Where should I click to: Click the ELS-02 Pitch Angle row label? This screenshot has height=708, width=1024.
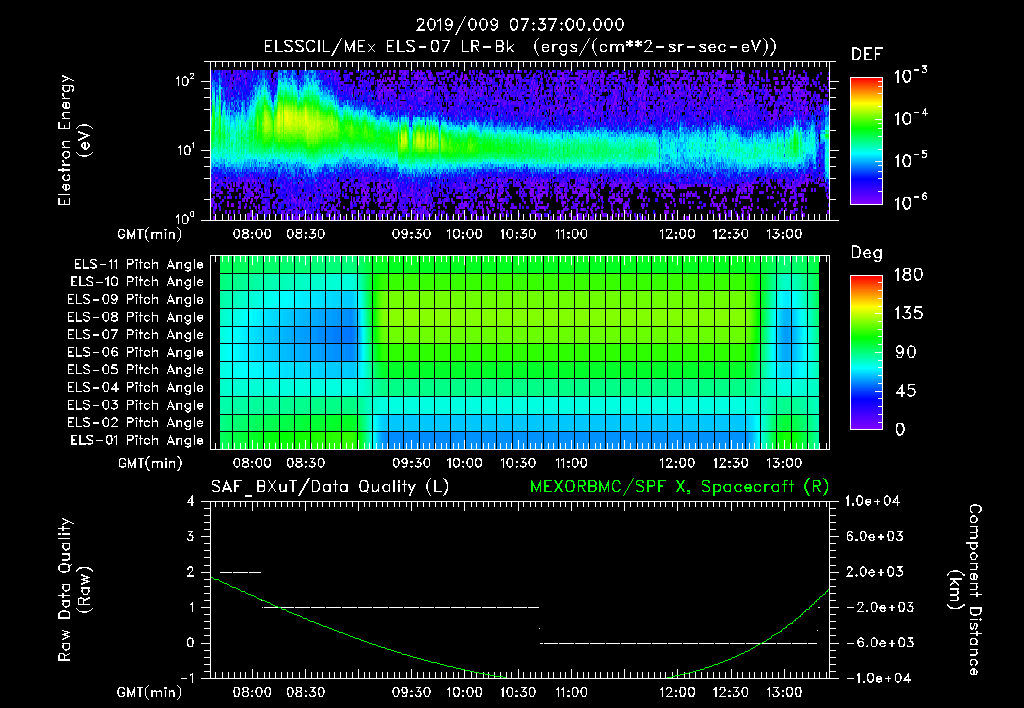tap(135, 423)
